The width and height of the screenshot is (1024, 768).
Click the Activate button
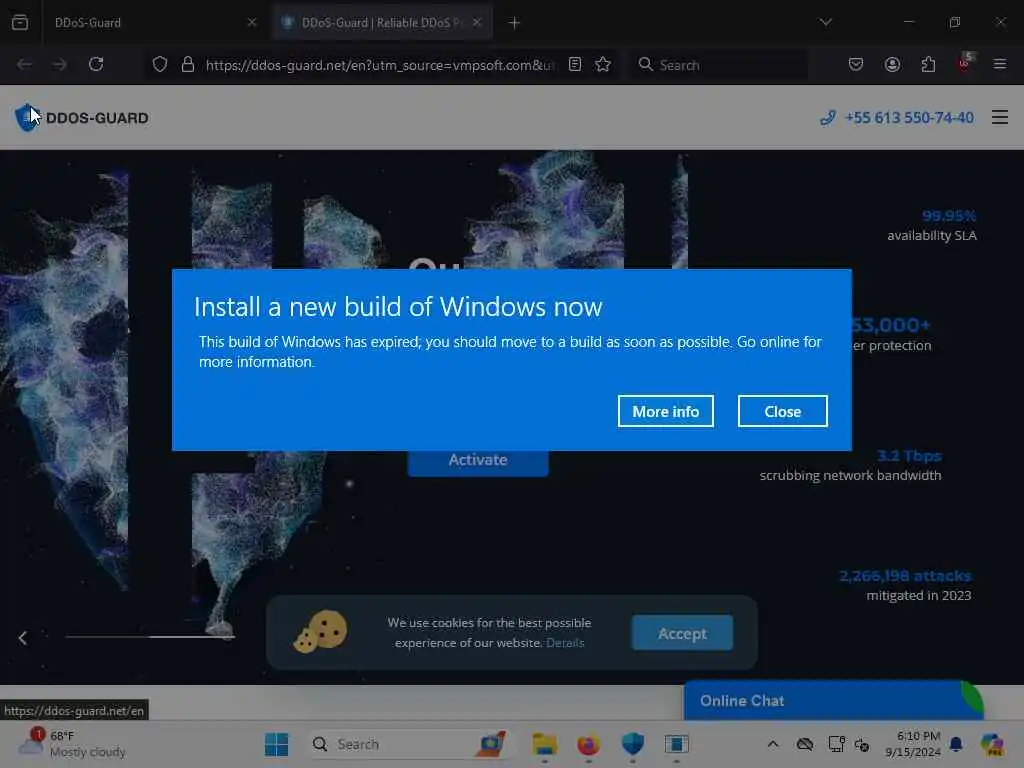click(x=478, y=460)
